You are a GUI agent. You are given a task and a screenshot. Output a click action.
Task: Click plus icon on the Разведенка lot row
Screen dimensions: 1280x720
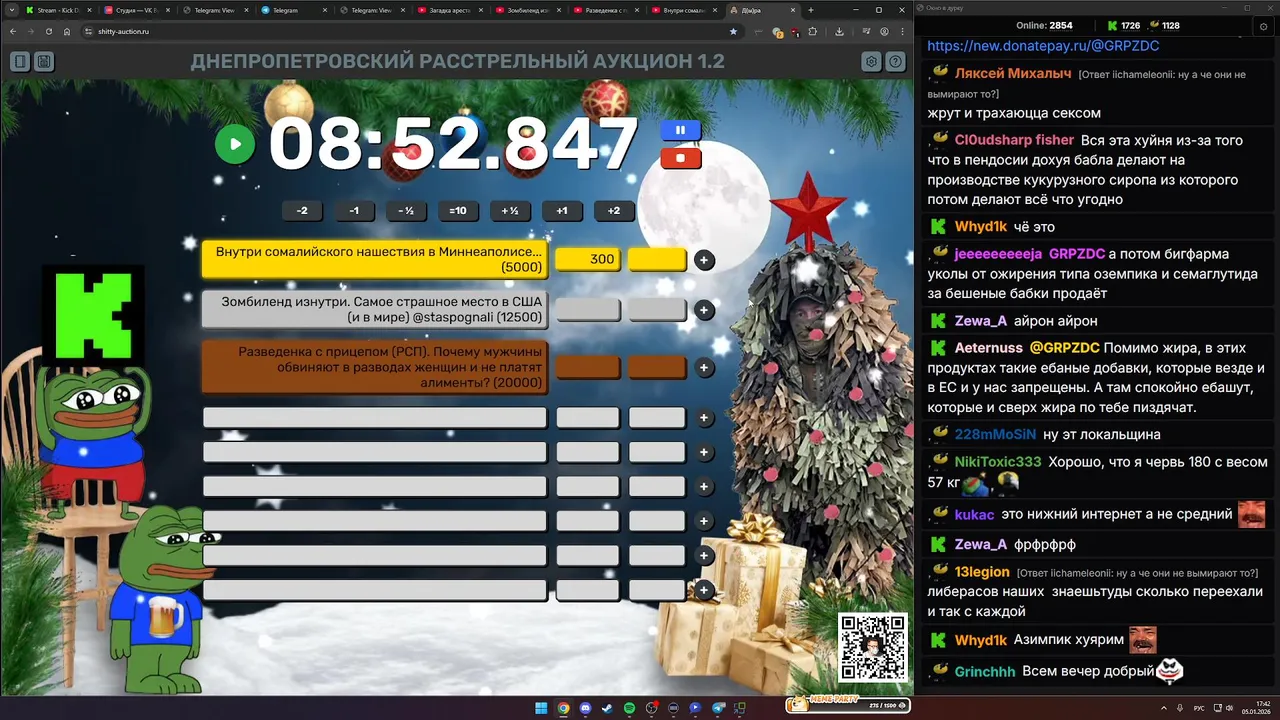[x=704, y=368]
